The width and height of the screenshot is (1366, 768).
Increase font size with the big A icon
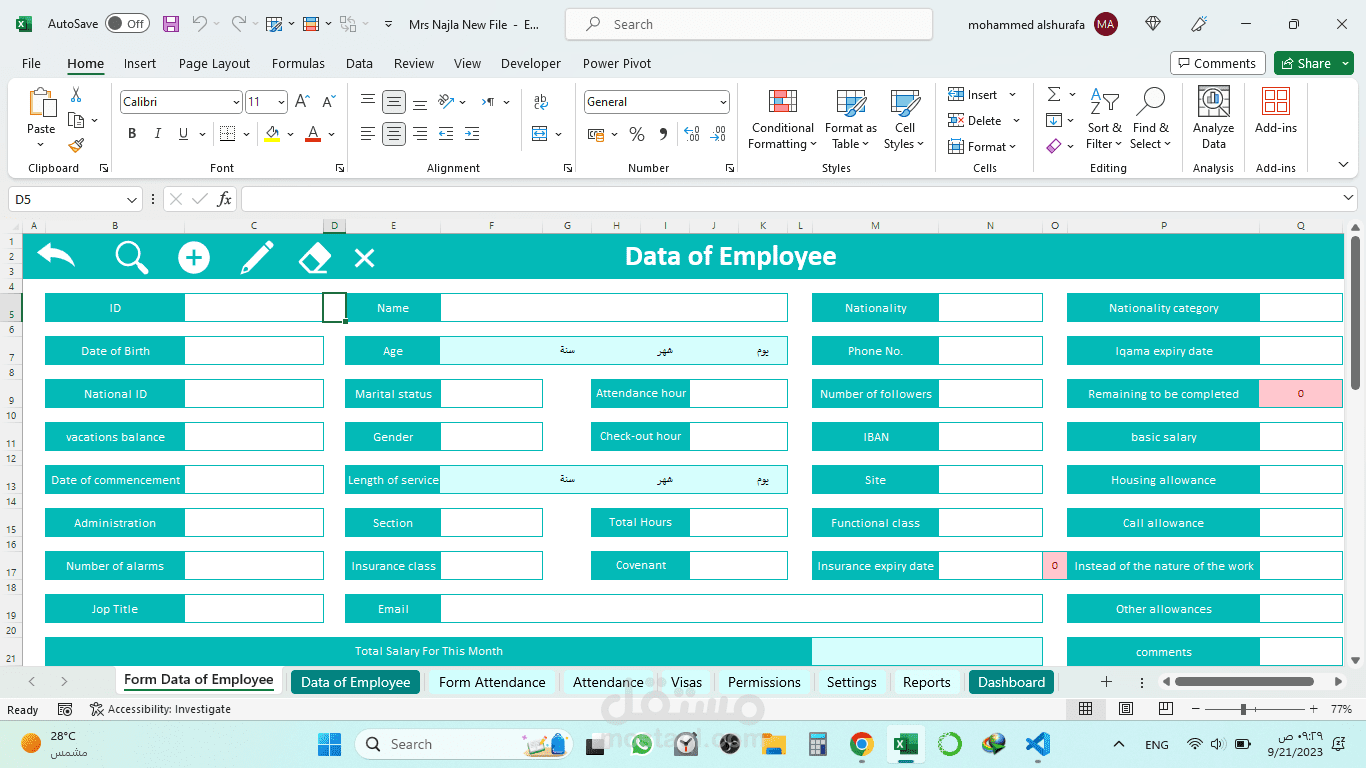[302, 102]
